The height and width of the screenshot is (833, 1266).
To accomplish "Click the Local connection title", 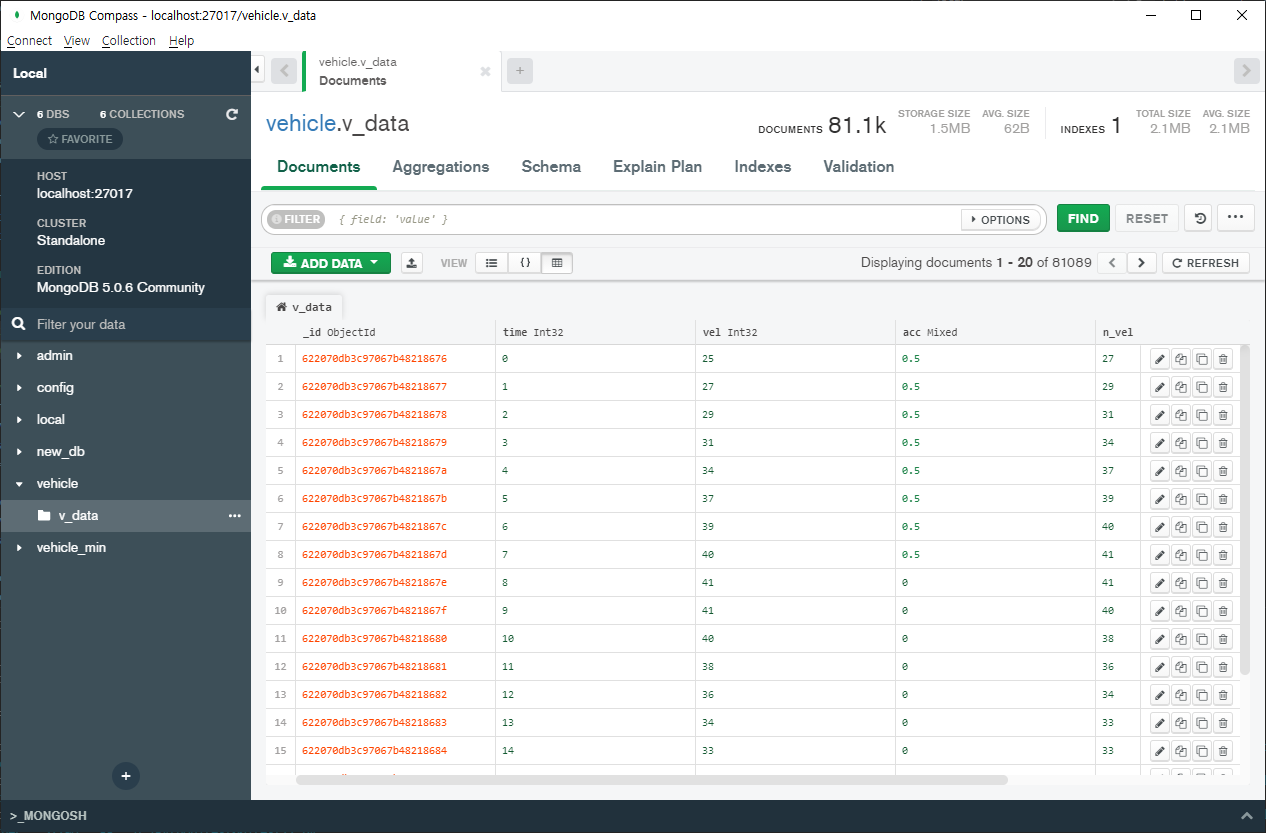I will [x=30, y=73].
